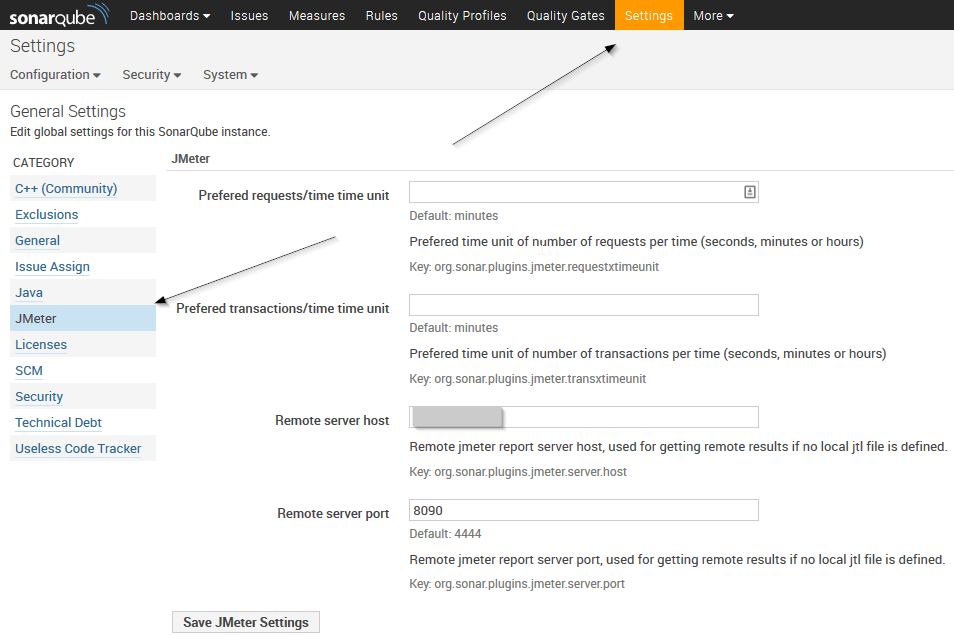Expand the System dropdown menu
This screenshot has width=954, height=635.
click(230, 75)
